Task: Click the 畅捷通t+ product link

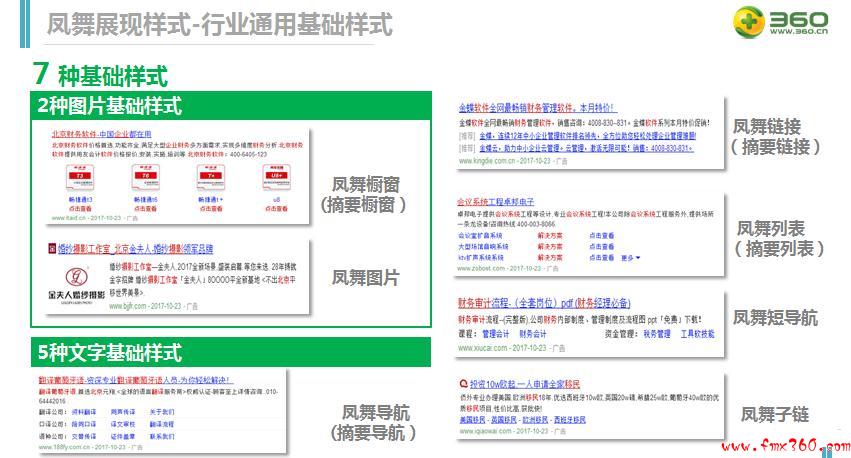Action: click(211, 200)
